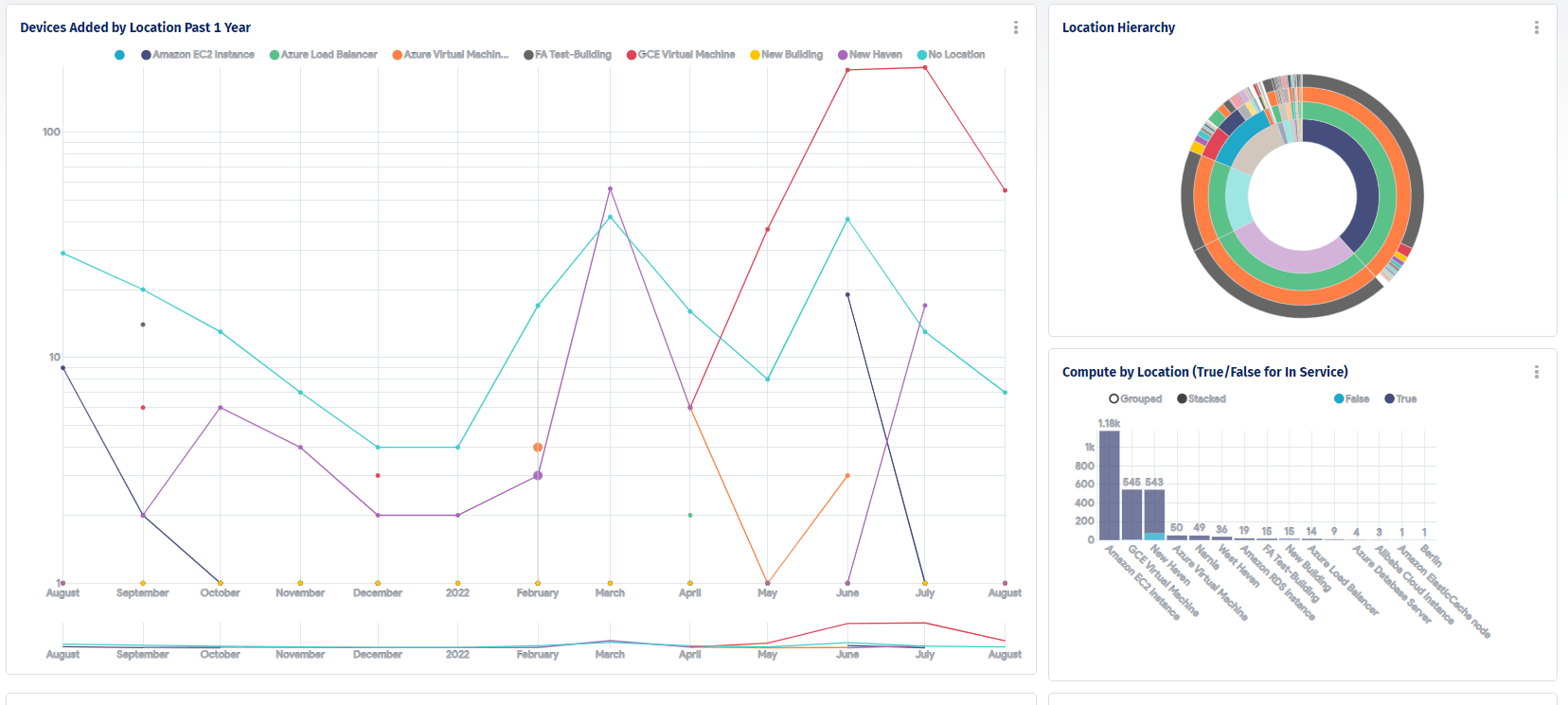Select the Grouped bar chart mode
The width and height of the screenshot is (1568, 705).
click(x=1135, y=399)
